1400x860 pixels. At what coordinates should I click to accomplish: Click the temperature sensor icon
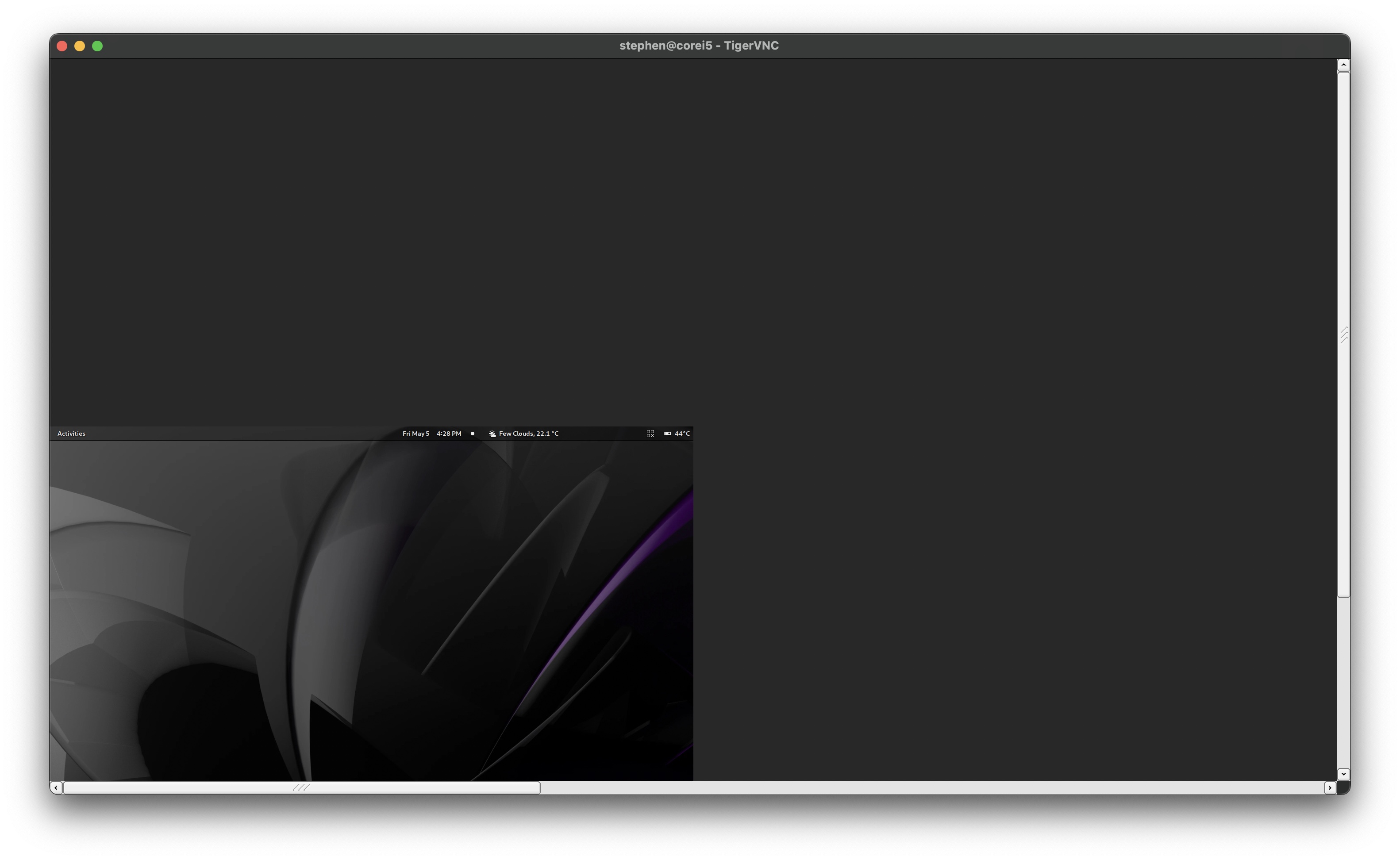tap(667, 434)
